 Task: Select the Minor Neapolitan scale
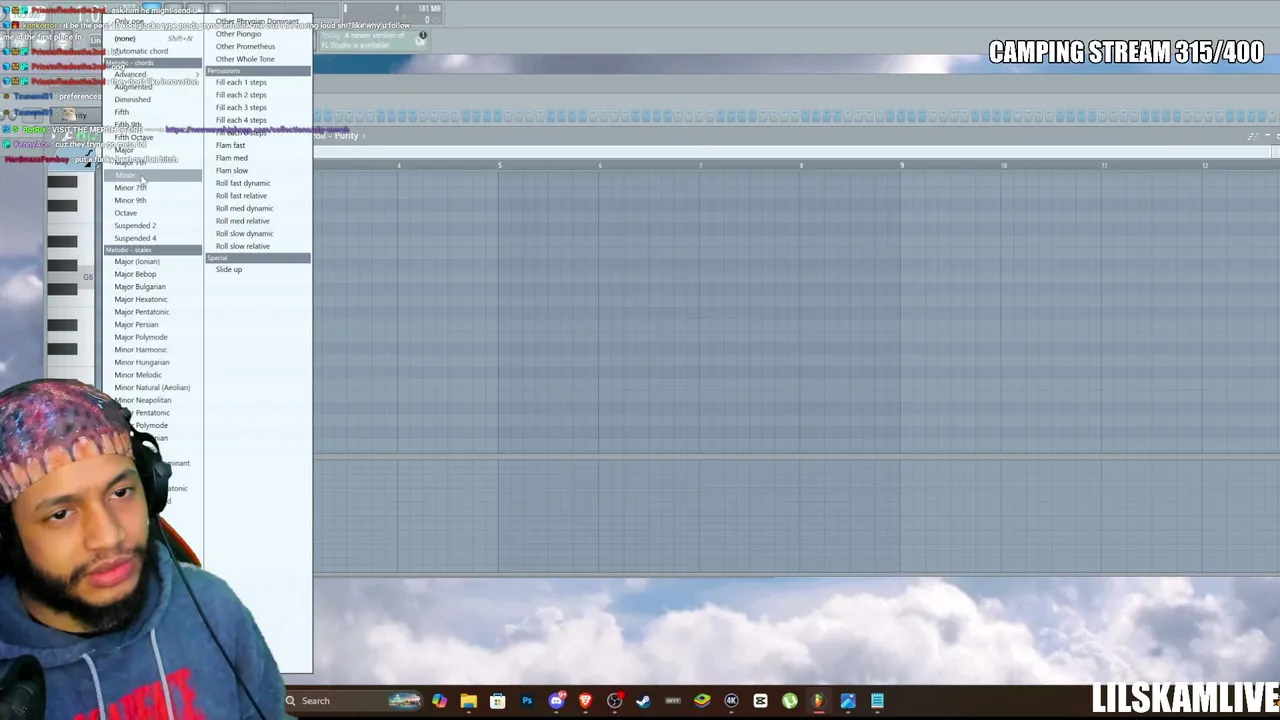click(x=153, y=400)
